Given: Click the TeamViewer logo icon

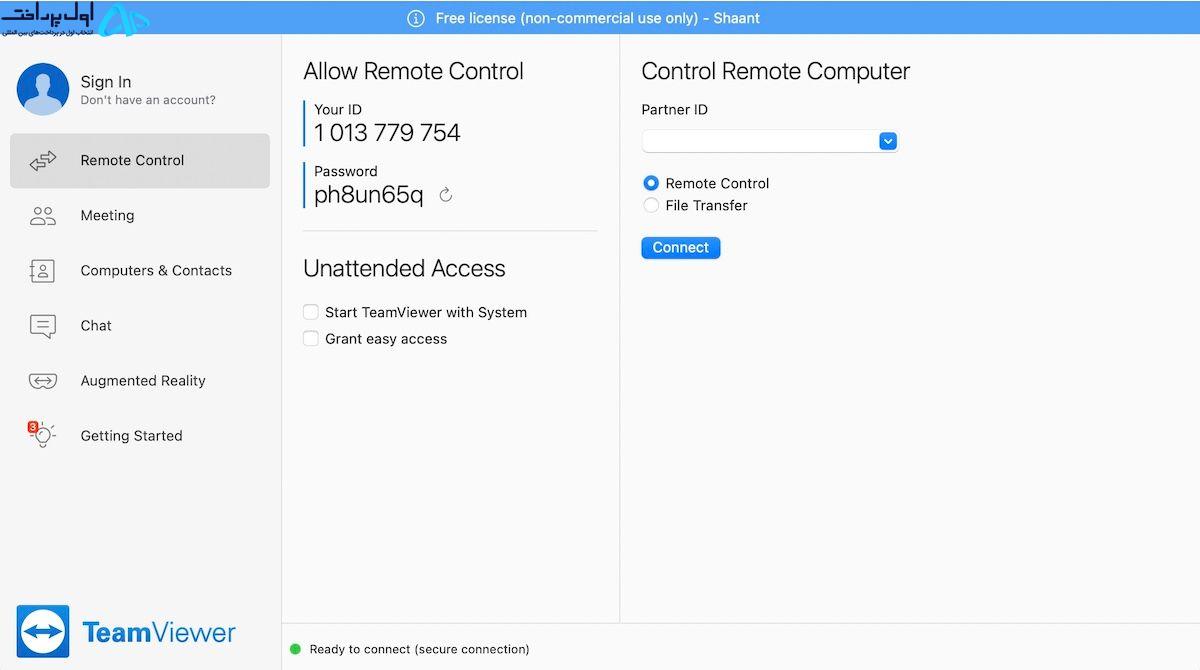Looking at the screenshot, I should 43,631.
